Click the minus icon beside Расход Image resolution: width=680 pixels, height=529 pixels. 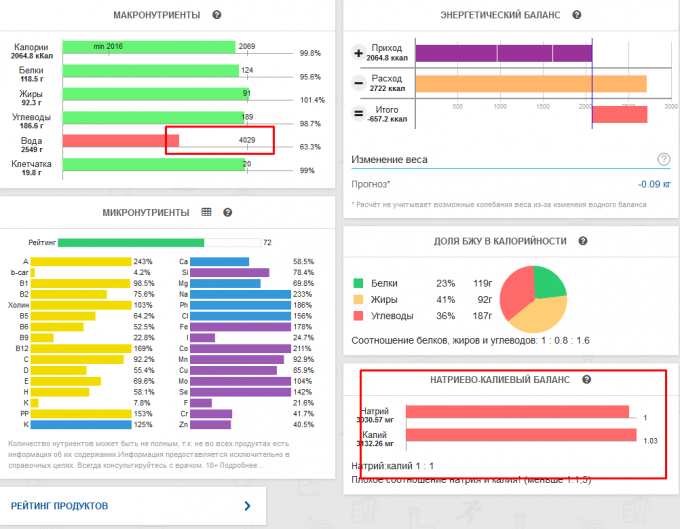(x=359, y=83)
